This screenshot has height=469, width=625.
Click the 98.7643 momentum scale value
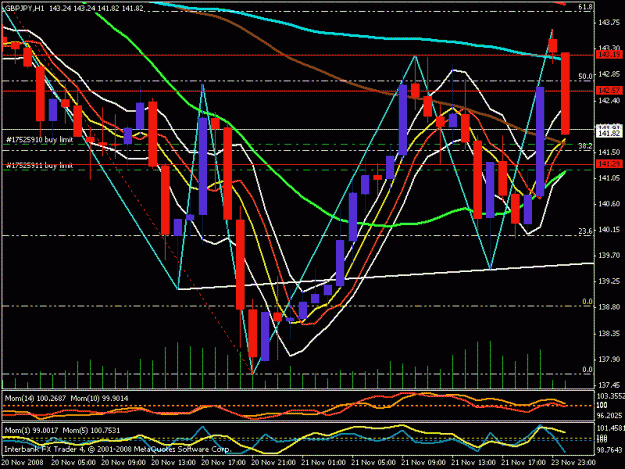tap(610, 450)
